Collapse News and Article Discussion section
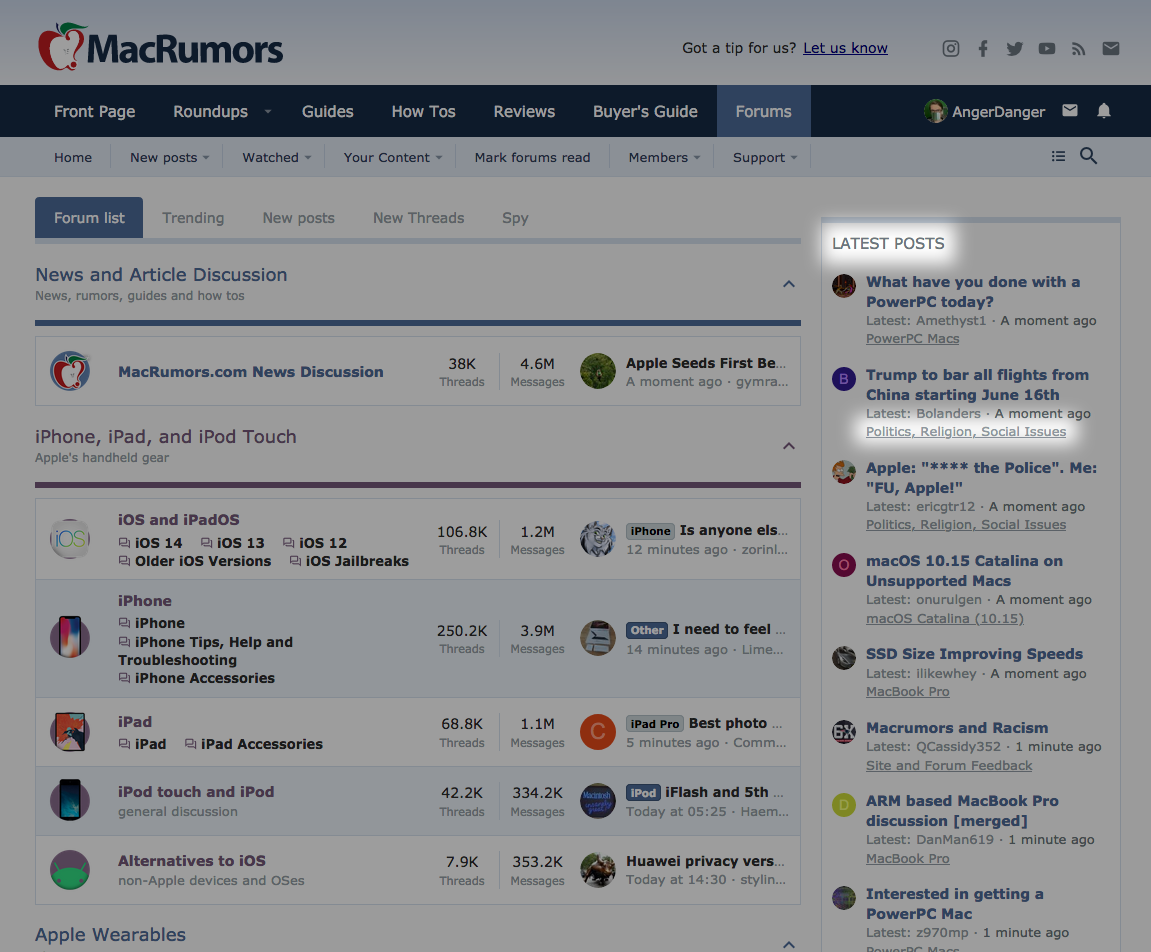 point(788,284)
